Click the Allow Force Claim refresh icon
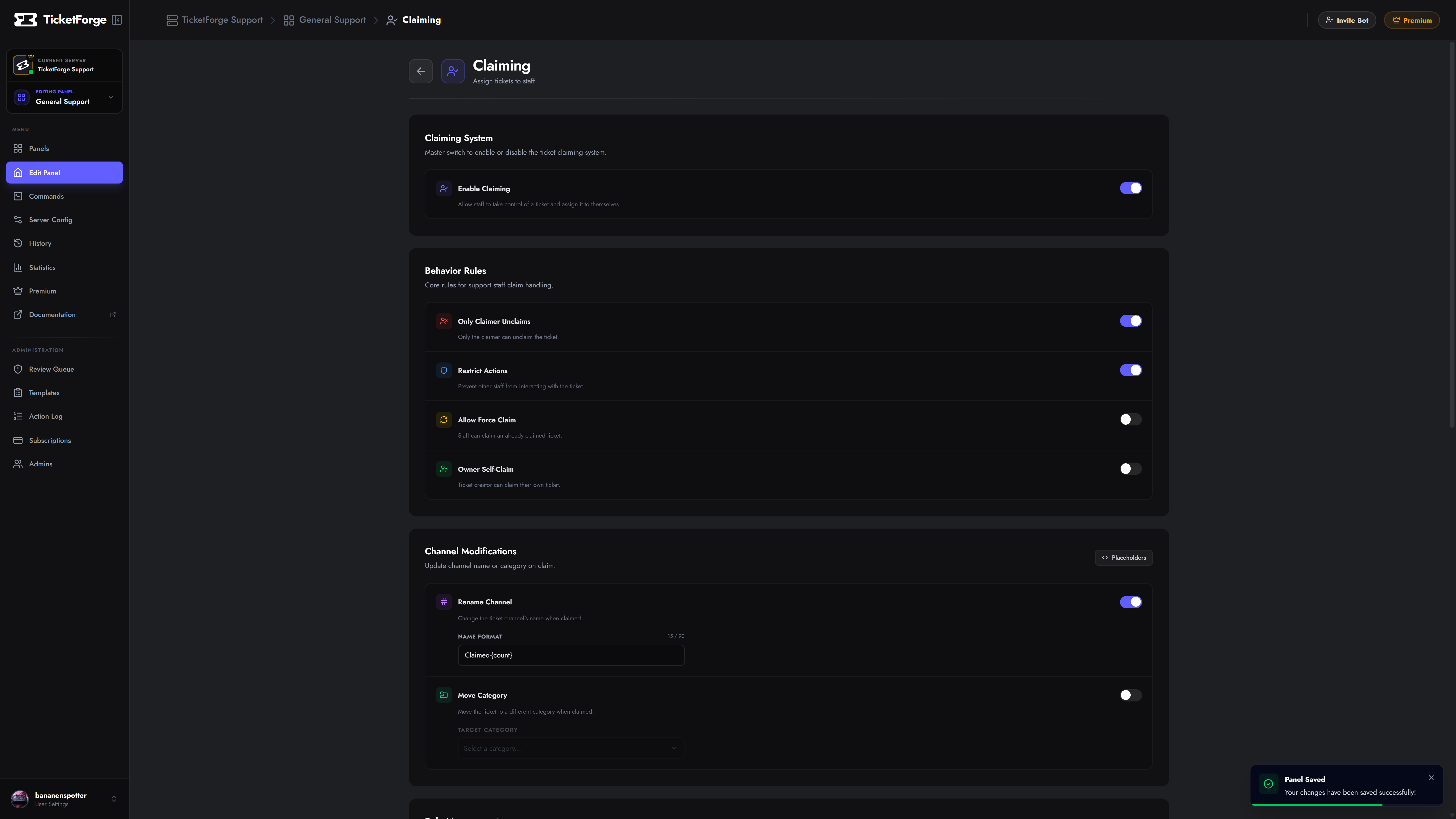The height and width of the screenshot is (819, 1456). [444, 419]
